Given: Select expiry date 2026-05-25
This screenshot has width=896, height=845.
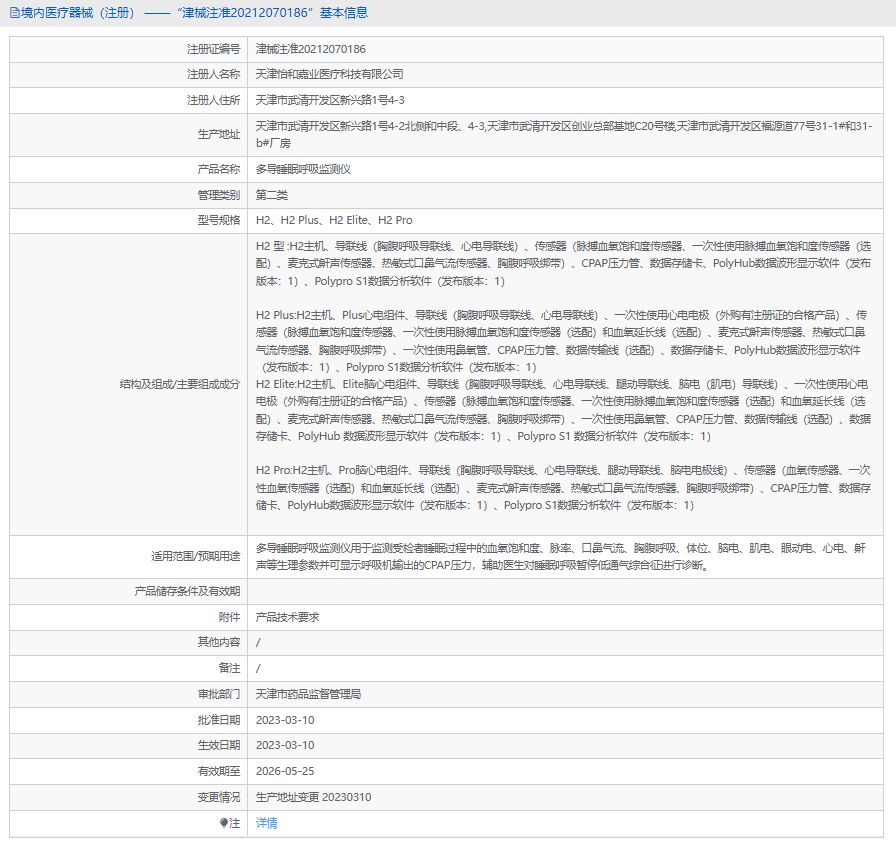Looking at the screenshot, I should 285,771.
